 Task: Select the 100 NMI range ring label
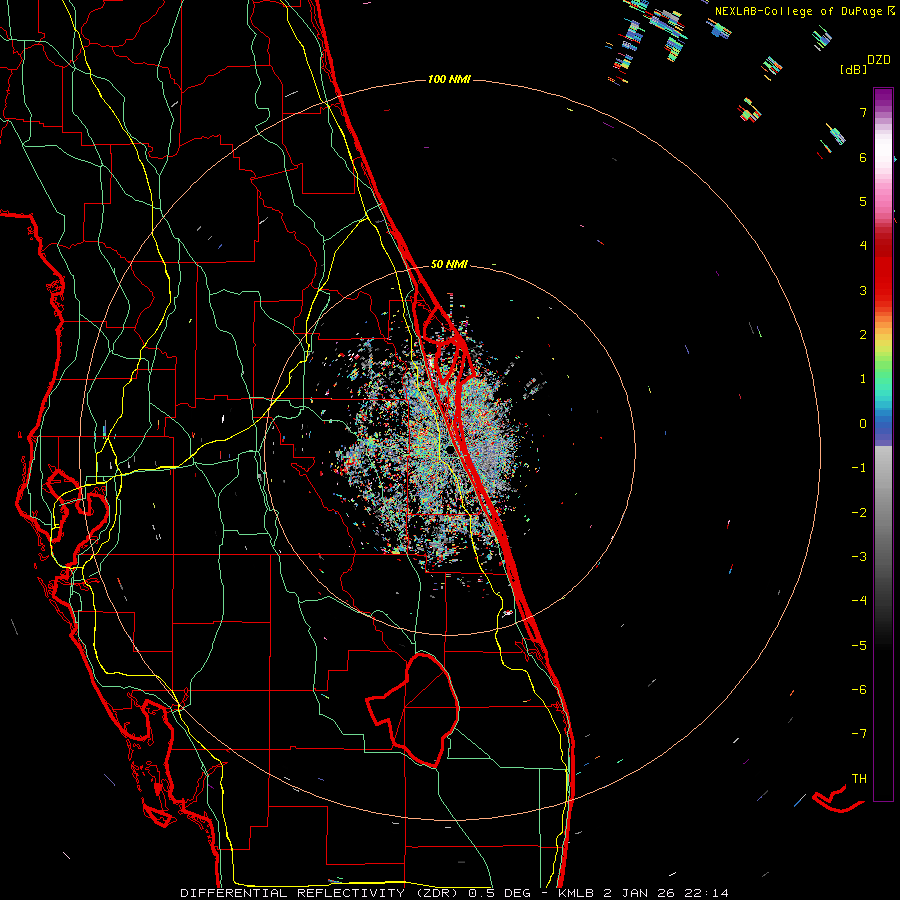click(449, 79)
